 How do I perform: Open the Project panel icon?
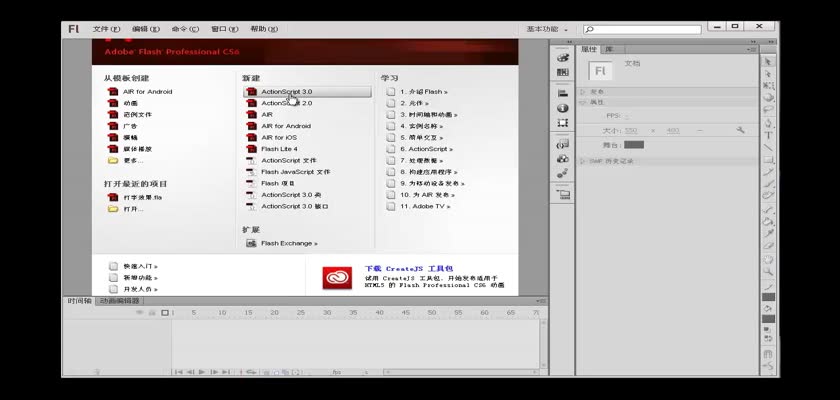562,194
